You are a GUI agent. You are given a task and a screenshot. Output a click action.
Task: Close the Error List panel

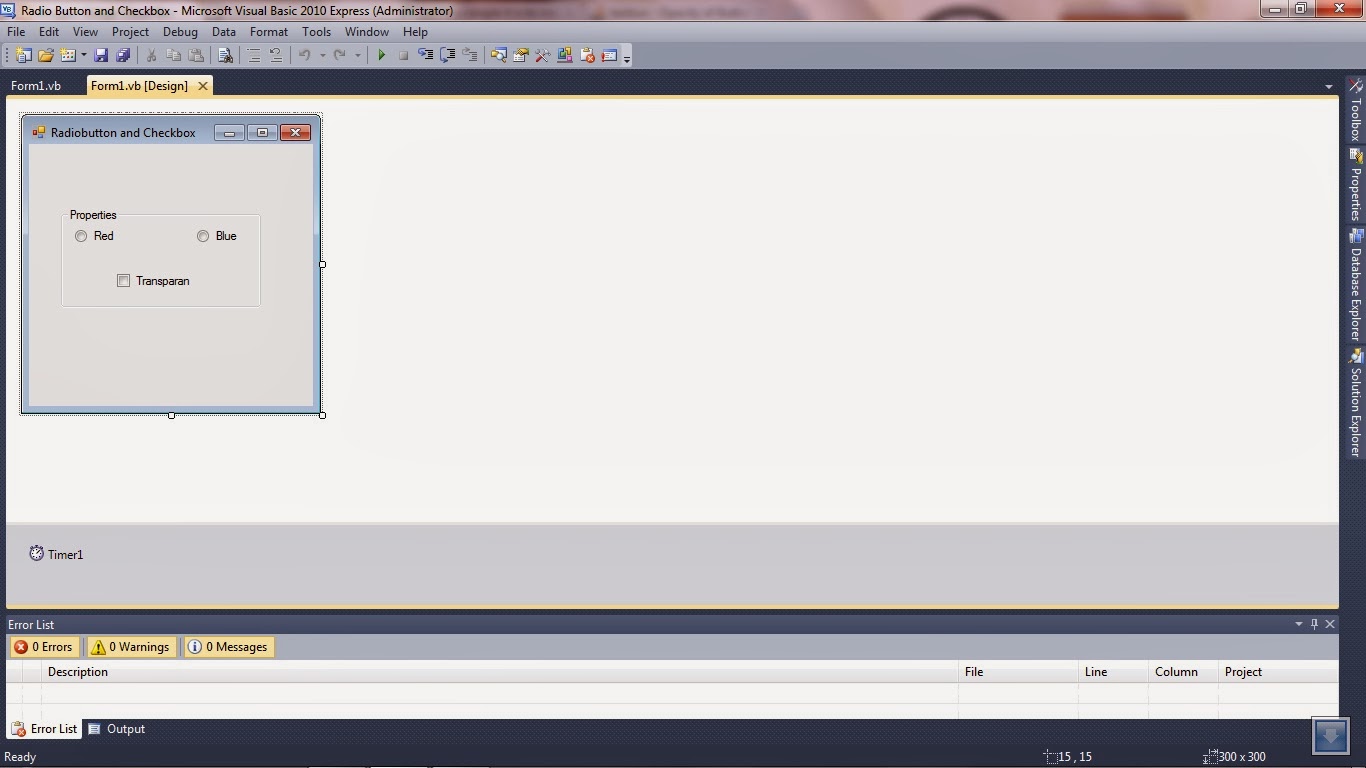coord(1330,624)
